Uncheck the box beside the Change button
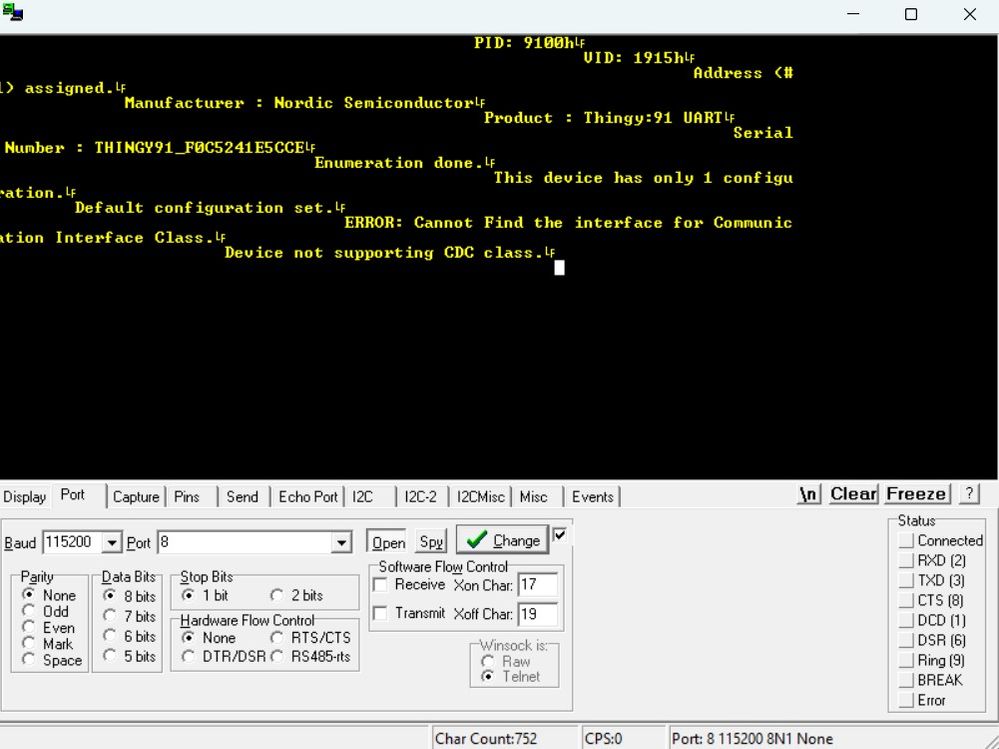This screenshot has width=999, height=749. [x=559, y=535]
